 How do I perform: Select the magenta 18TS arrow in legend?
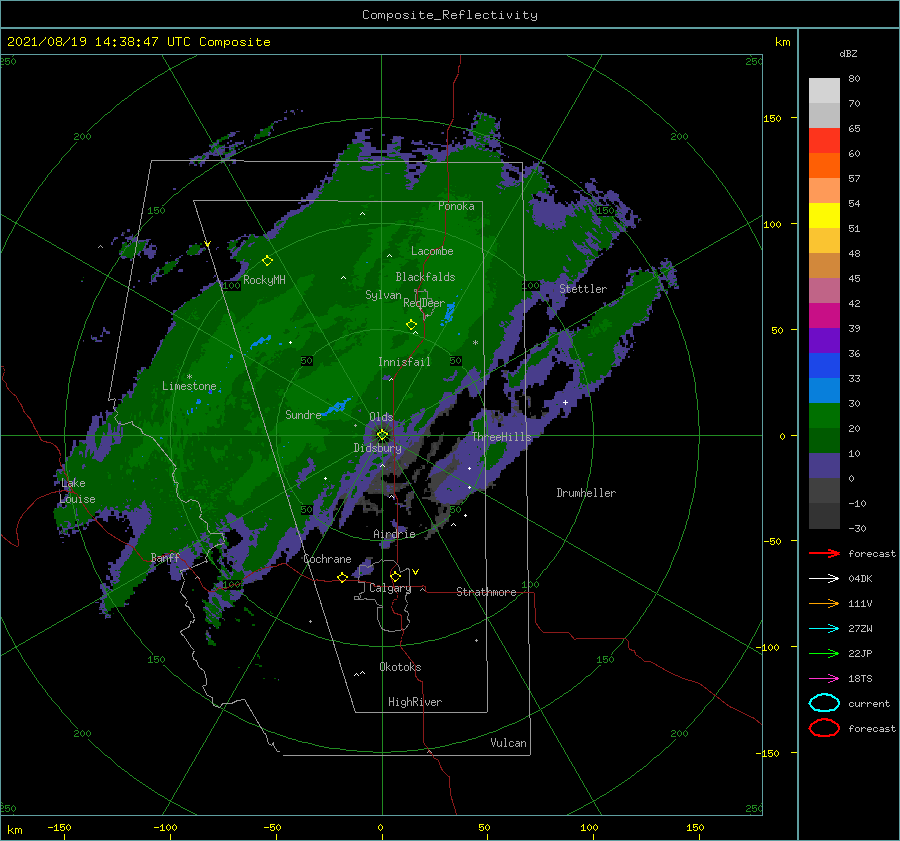[x=824, y=679]
